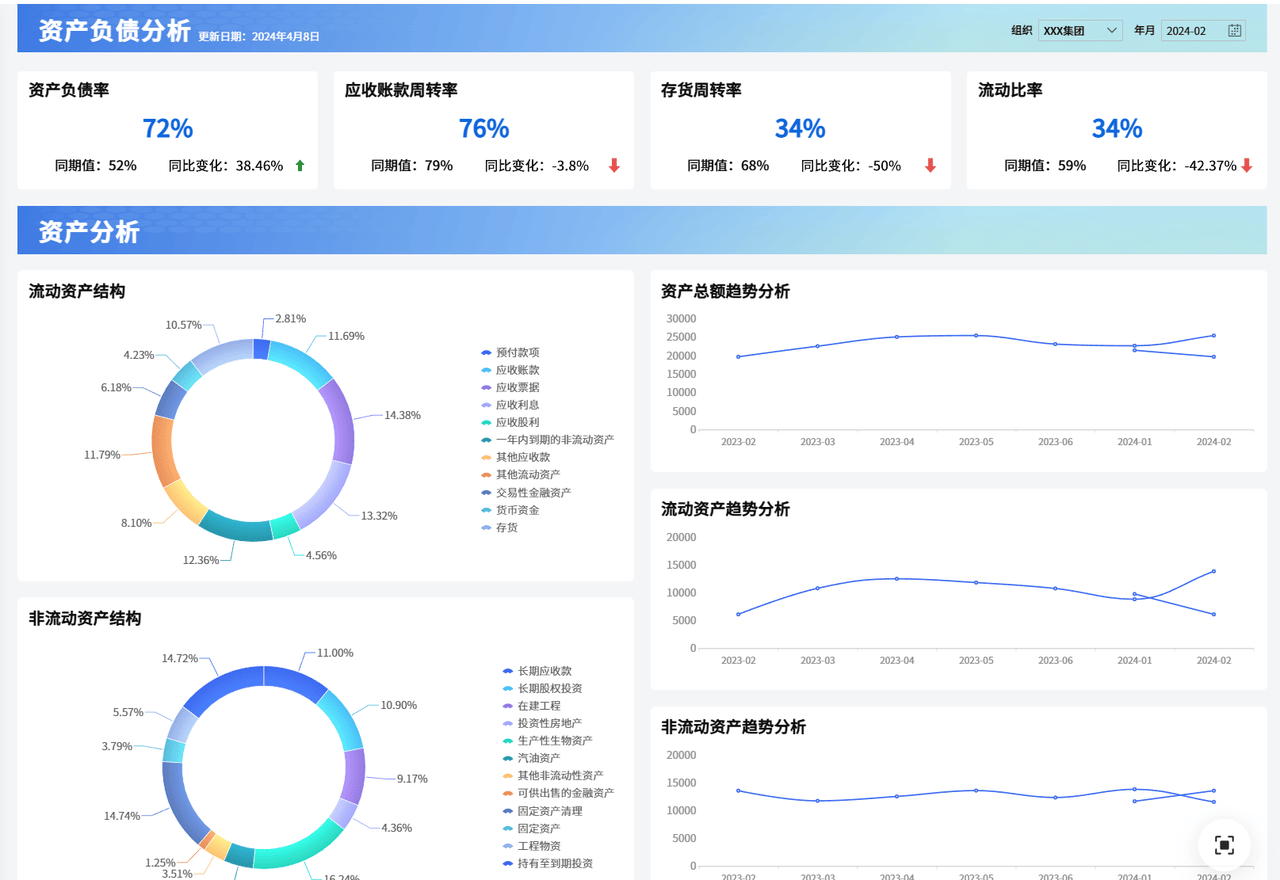This screenshot has width=1280, height=880.
Task: Toggle 其他非流动性资产 legend item
Action: pos(553,776)
